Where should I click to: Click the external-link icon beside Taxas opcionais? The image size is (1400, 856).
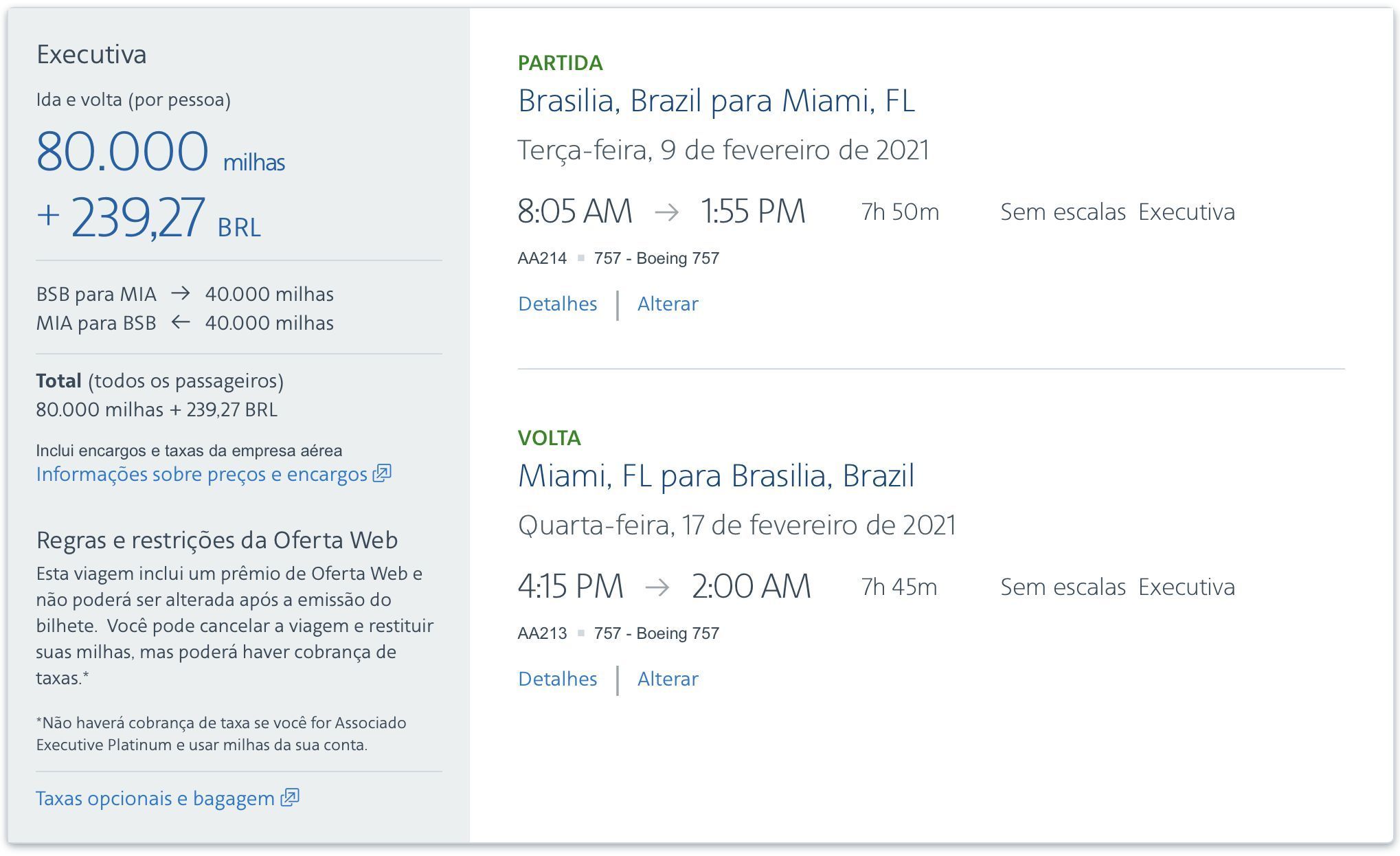pyautogui.click(x=290, y=798)
